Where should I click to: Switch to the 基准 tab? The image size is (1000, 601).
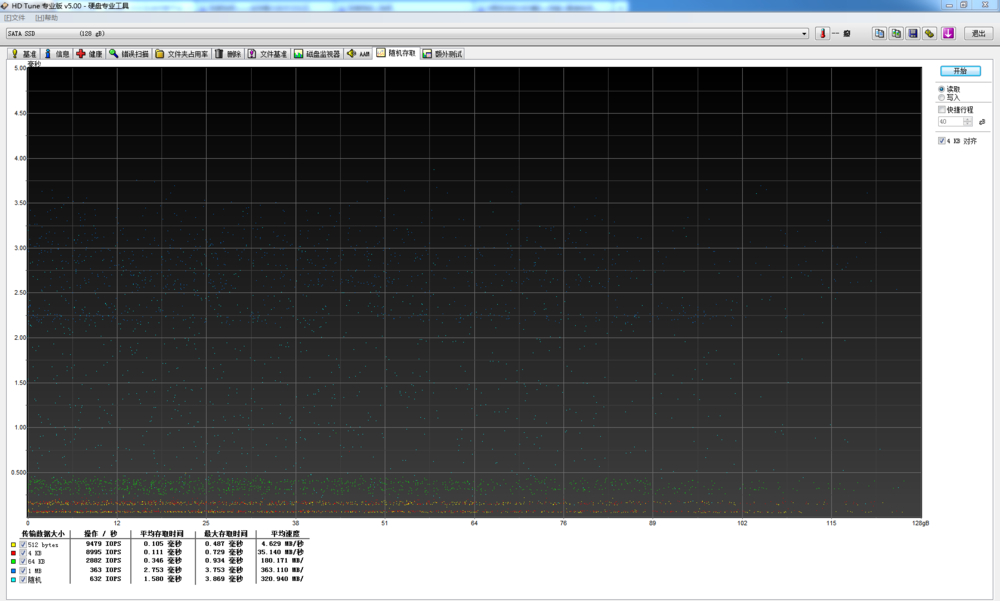click(23, 54)
